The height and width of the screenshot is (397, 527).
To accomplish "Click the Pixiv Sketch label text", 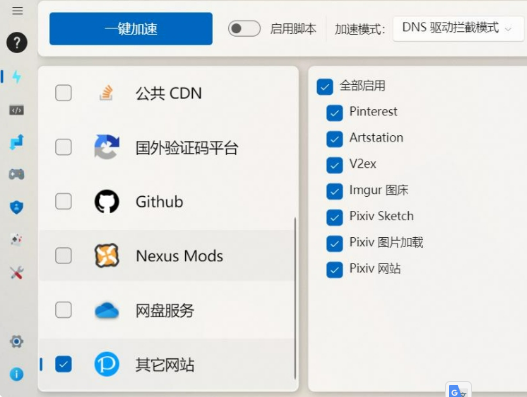I will pyautogui.click(x=381, y=216).
